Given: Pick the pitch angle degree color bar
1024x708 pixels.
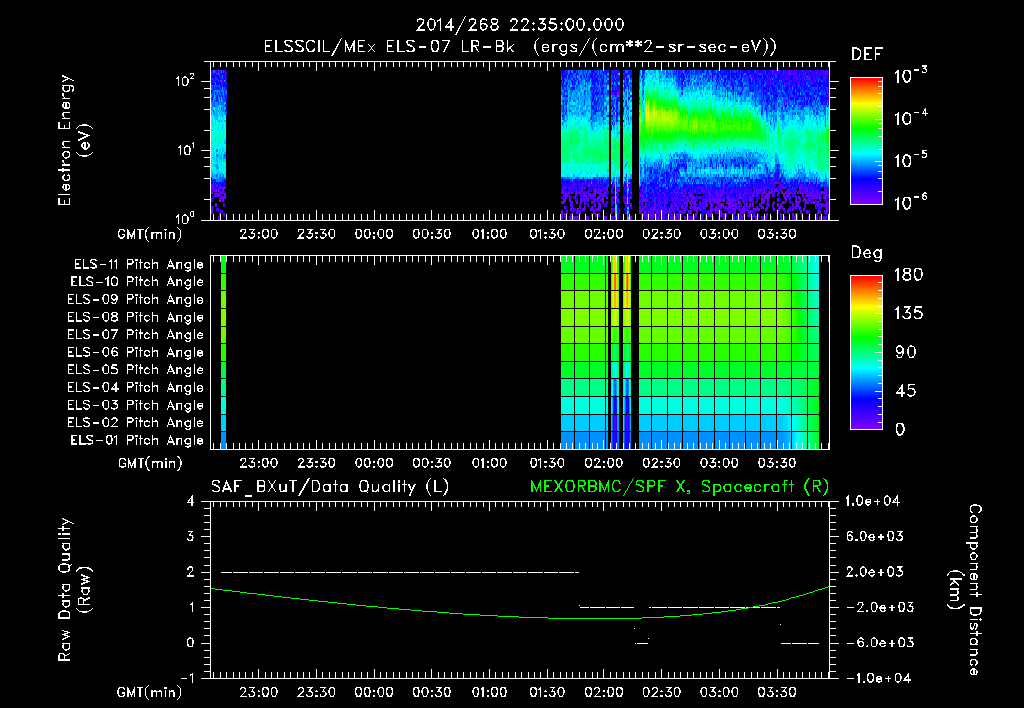Looking at the screenshot, I should (x=866, y=353).
